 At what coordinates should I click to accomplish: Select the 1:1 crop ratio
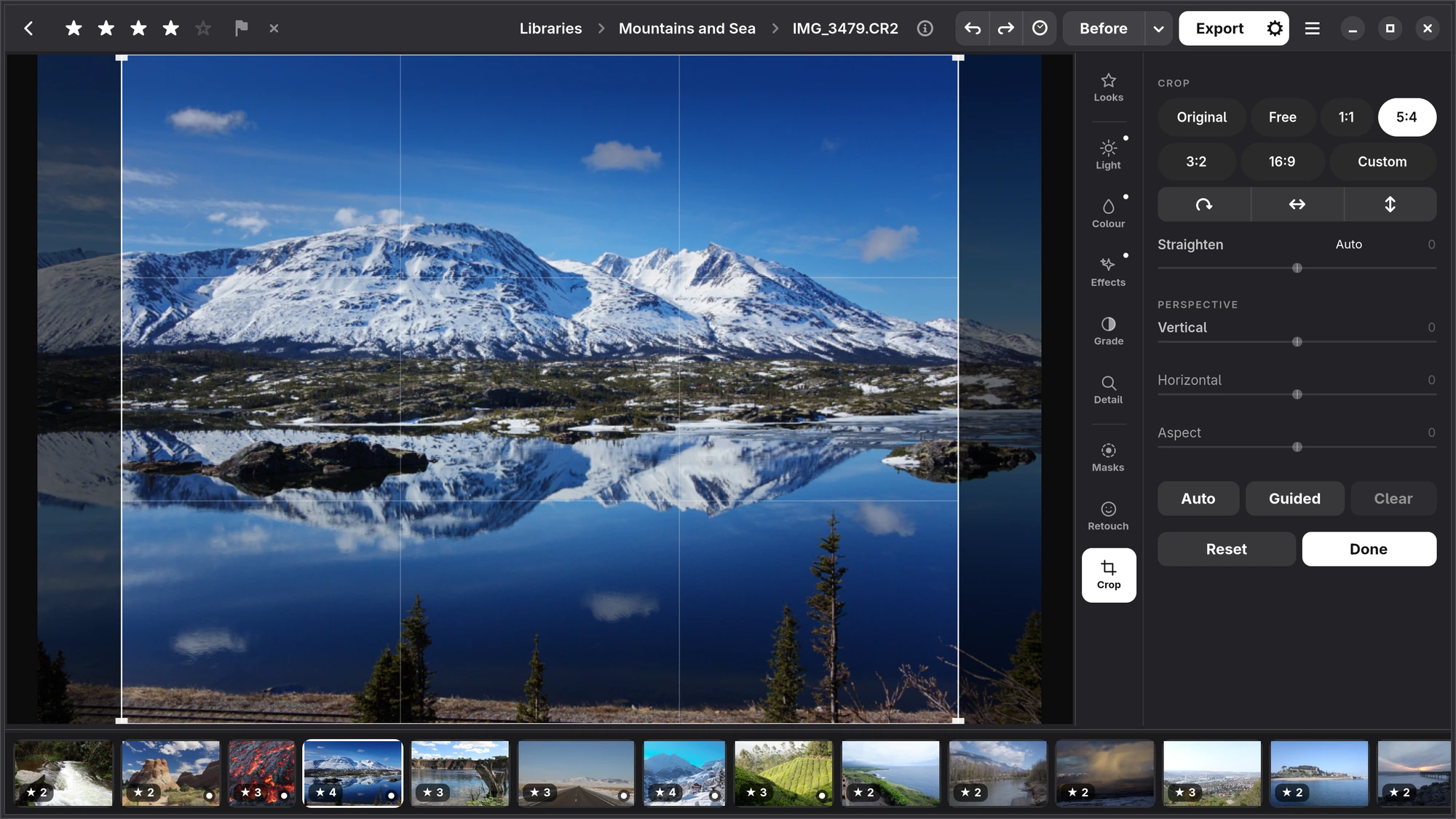click(1346, 117)
